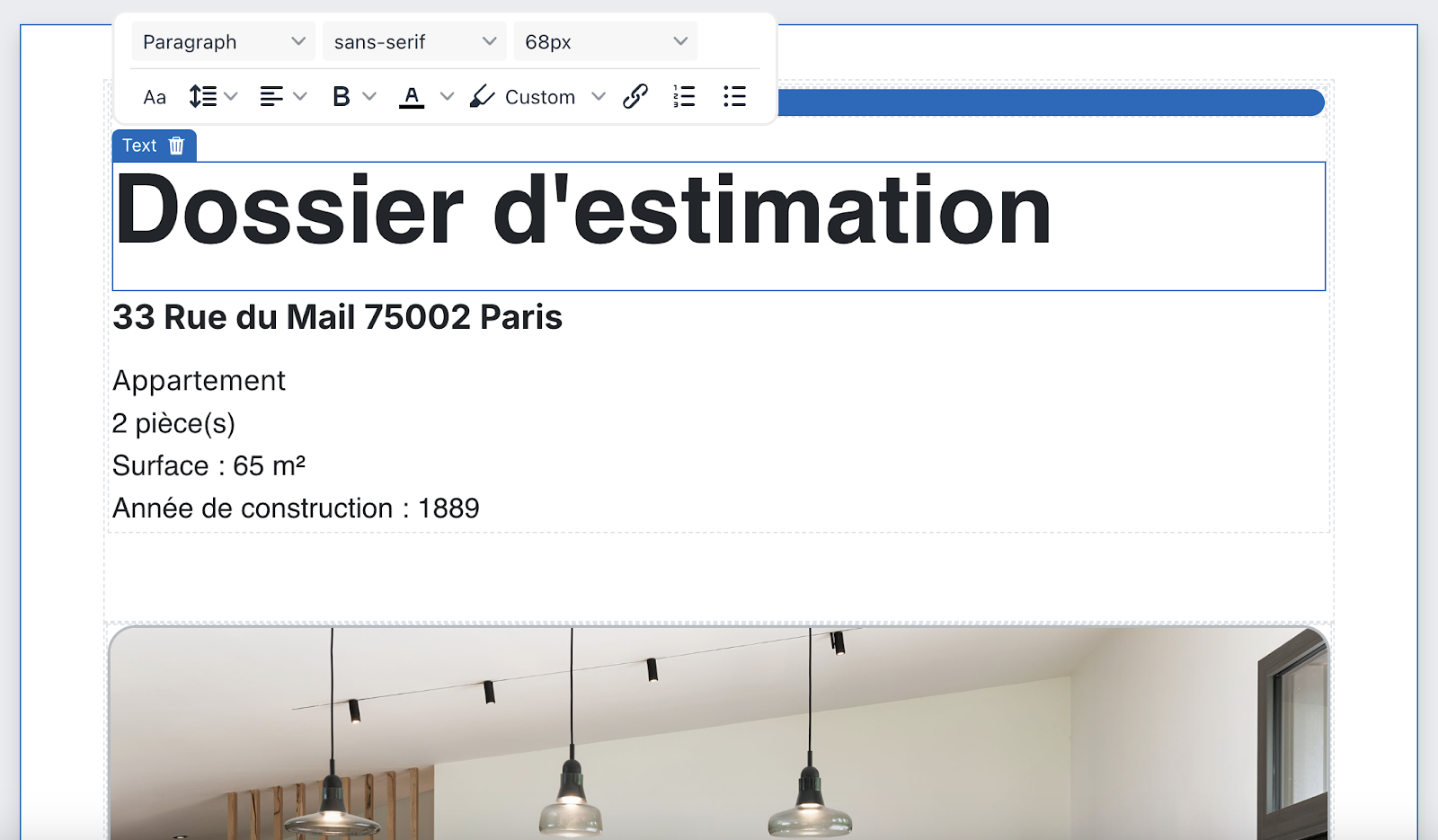Click the paintbrush style icon
This screenshot has height=840, width=1438.
[482, 96]
